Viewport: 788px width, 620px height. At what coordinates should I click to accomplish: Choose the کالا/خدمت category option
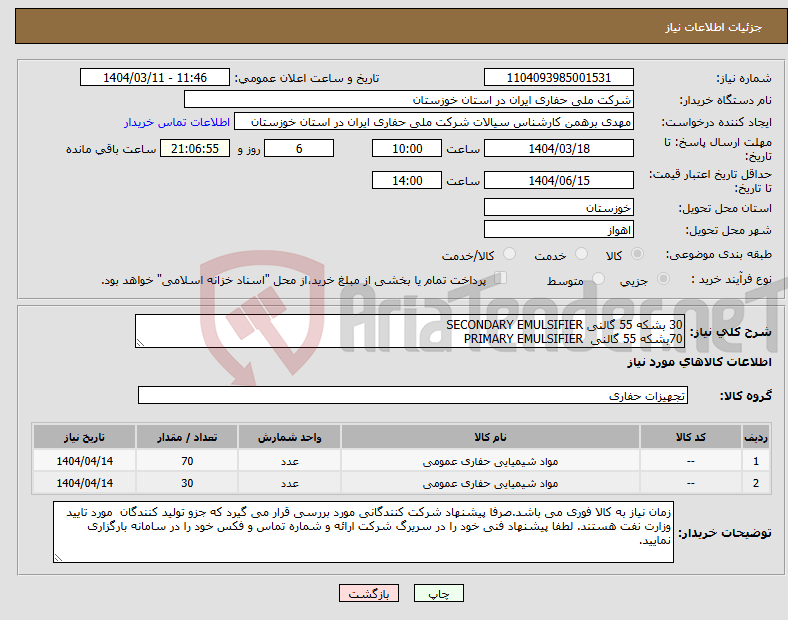(x=508, y=255)
